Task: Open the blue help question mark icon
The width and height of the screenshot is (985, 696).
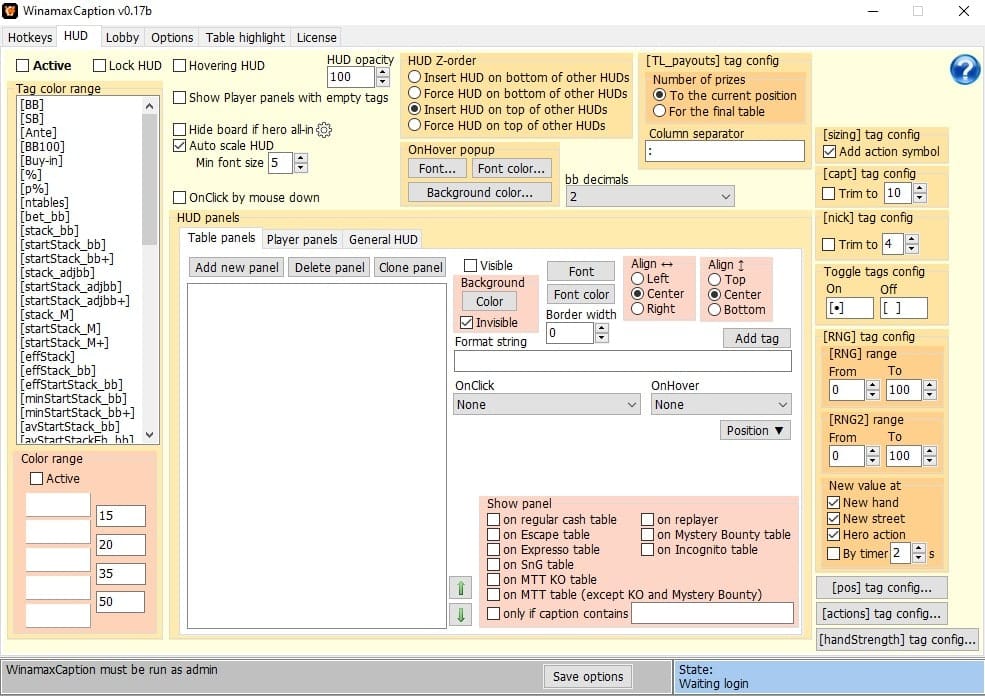Action: [x=964, y=69]
